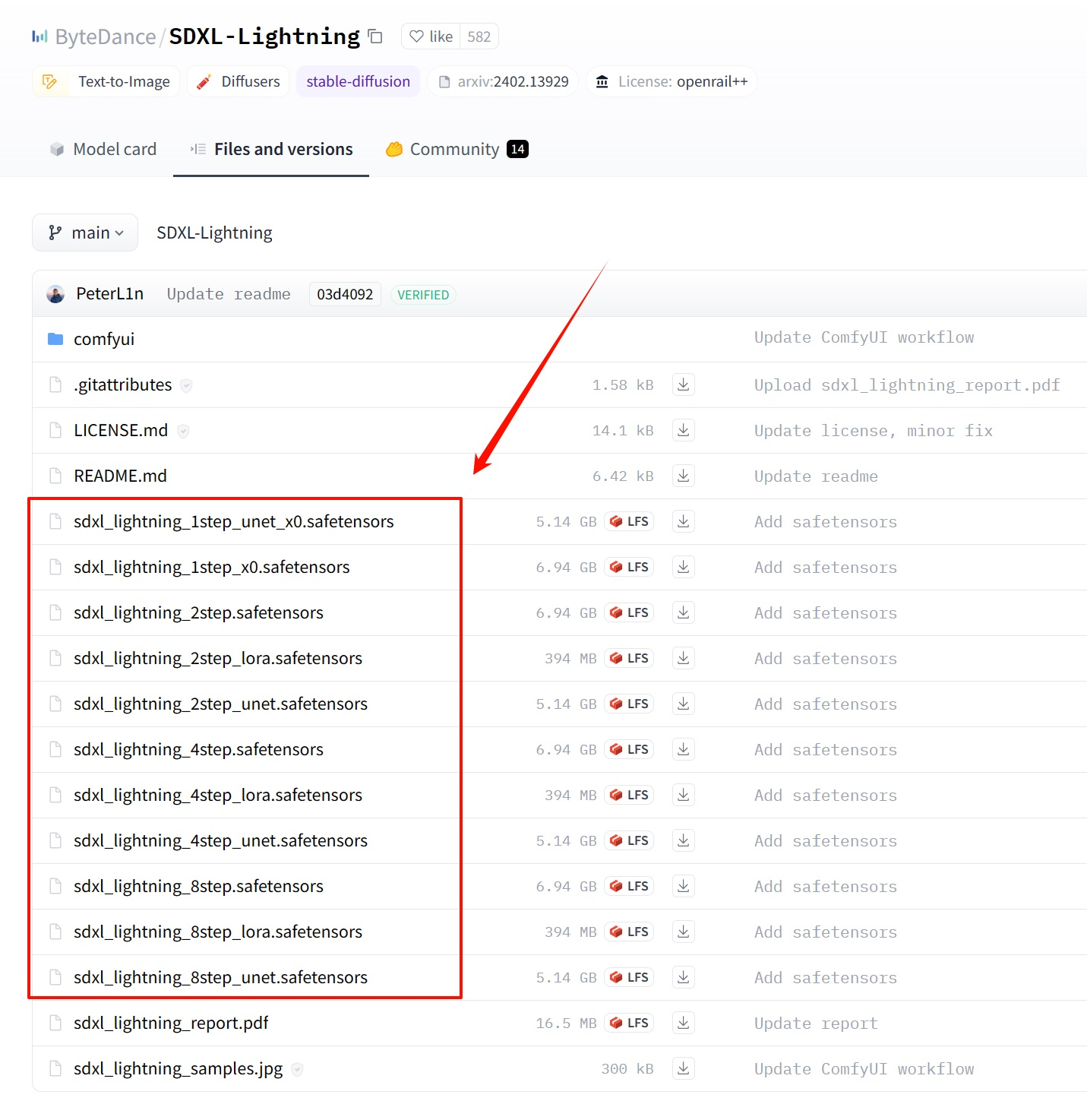Open the License: openrail++ tag
This screenshot has height=1120, width=1087.
(x=671, y=81)
